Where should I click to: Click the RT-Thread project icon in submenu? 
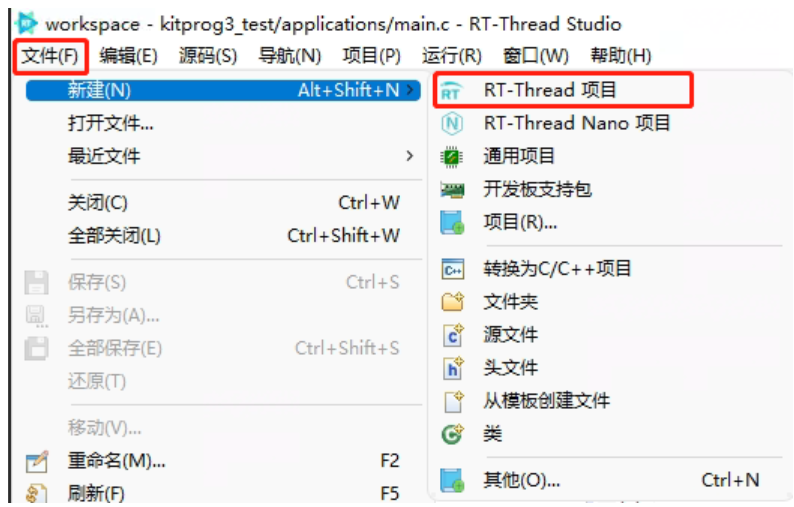[x=451, y=91]
